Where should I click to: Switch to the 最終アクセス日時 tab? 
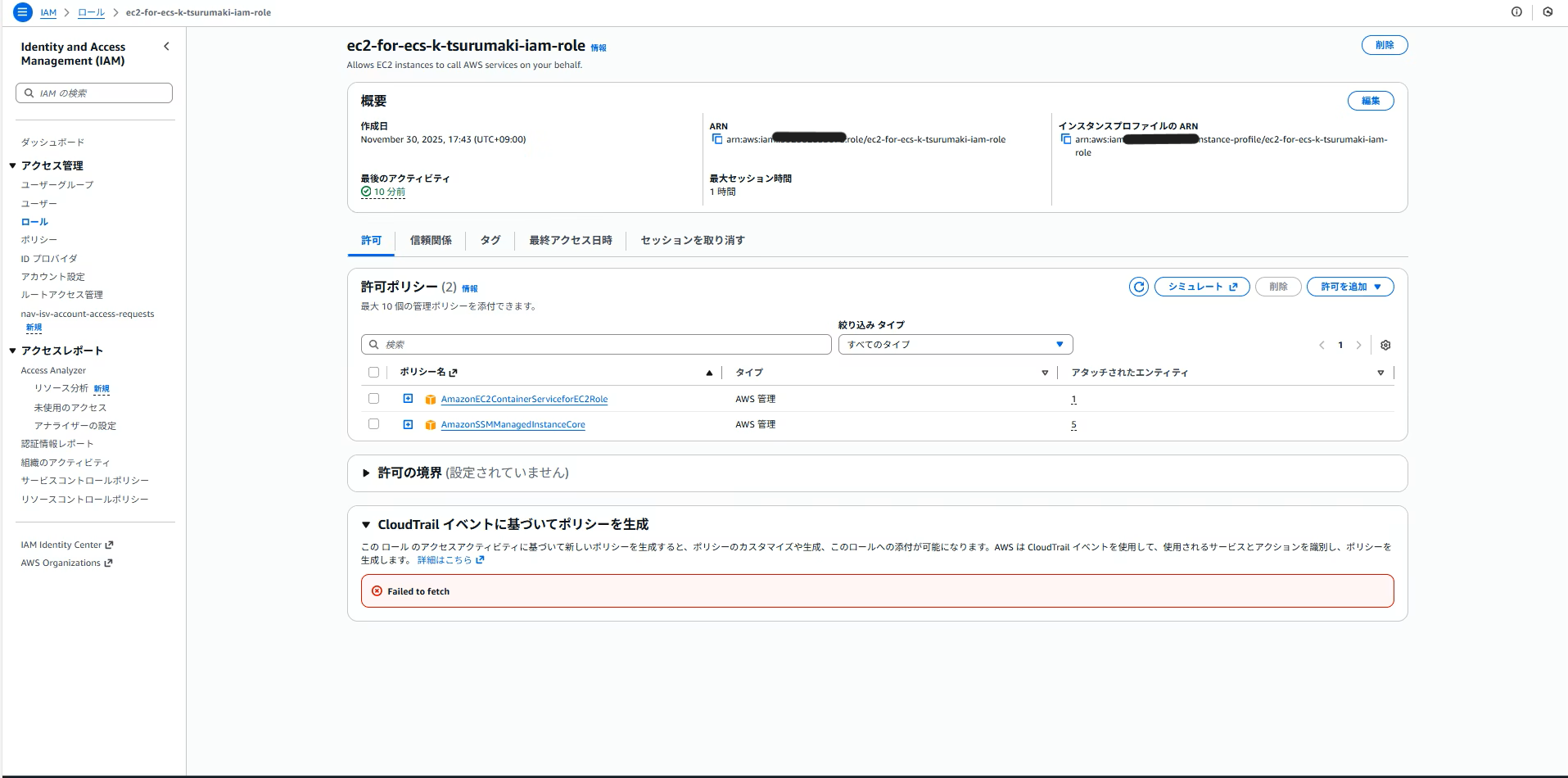pyautogui.click(x=571, y=241)
